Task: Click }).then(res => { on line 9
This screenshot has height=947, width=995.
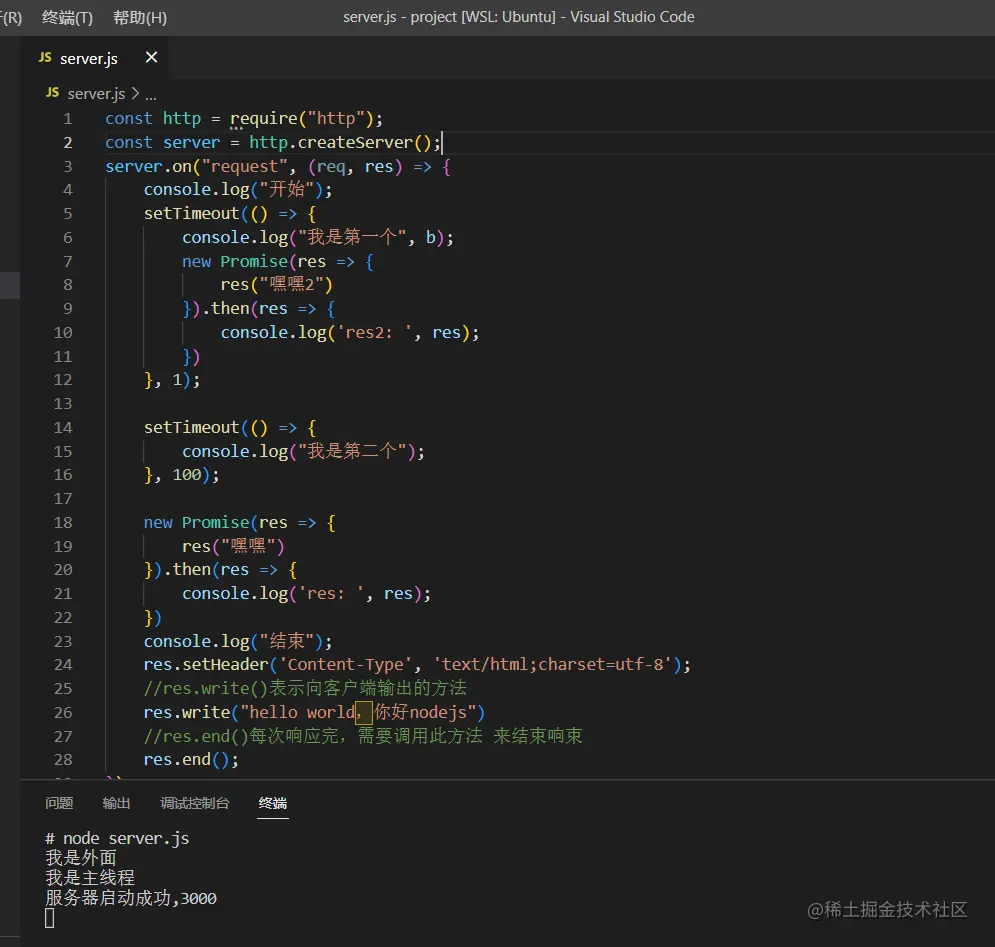Action: click(x=259, y=309)
